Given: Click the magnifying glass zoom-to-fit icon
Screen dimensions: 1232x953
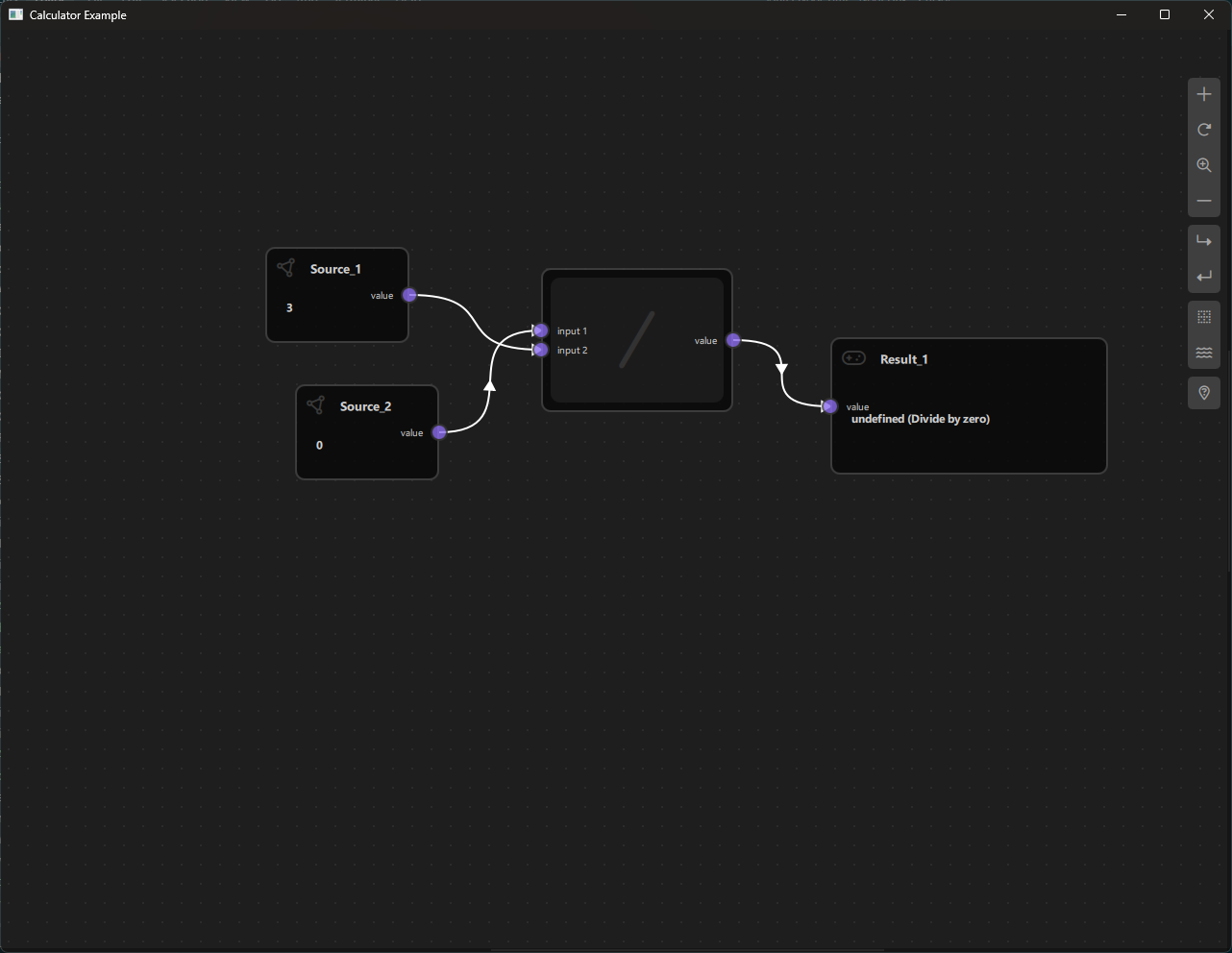Looking at the screenshot, I should coord(1203,165).
